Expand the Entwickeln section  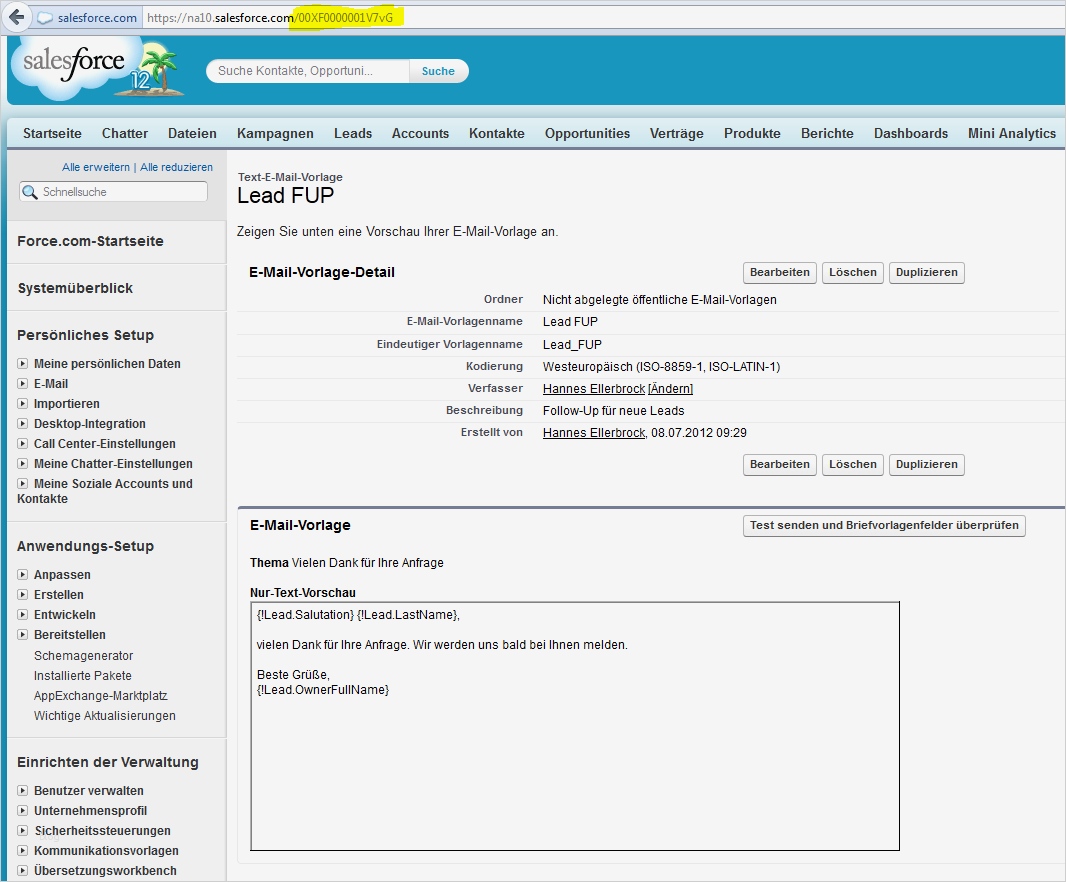click(x=22, y=615)
